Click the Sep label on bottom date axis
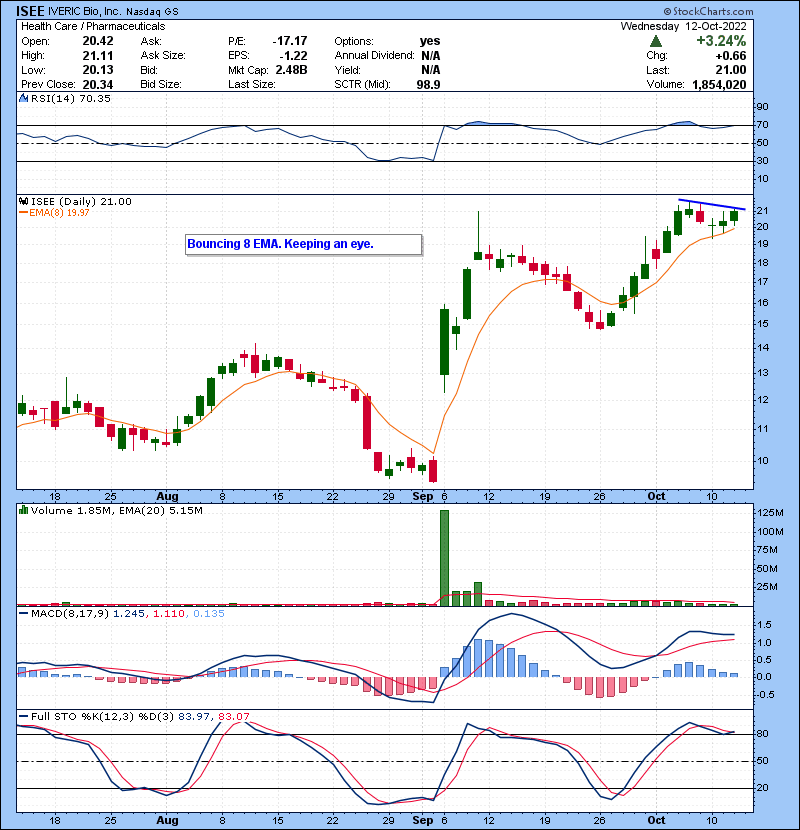The image size is (800, 830). coord(423,820)
